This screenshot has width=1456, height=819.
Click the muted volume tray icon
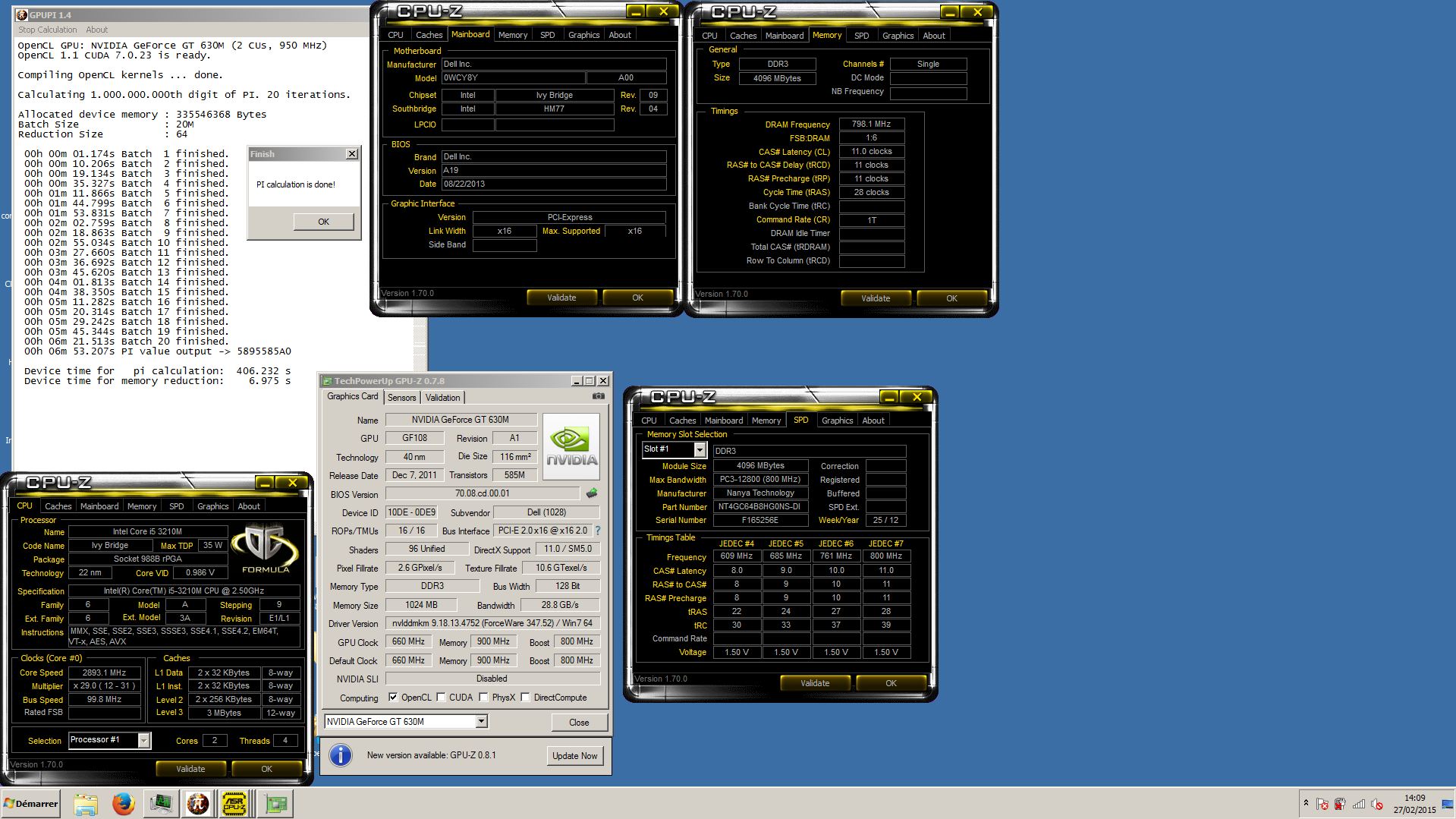[1377, 804]
